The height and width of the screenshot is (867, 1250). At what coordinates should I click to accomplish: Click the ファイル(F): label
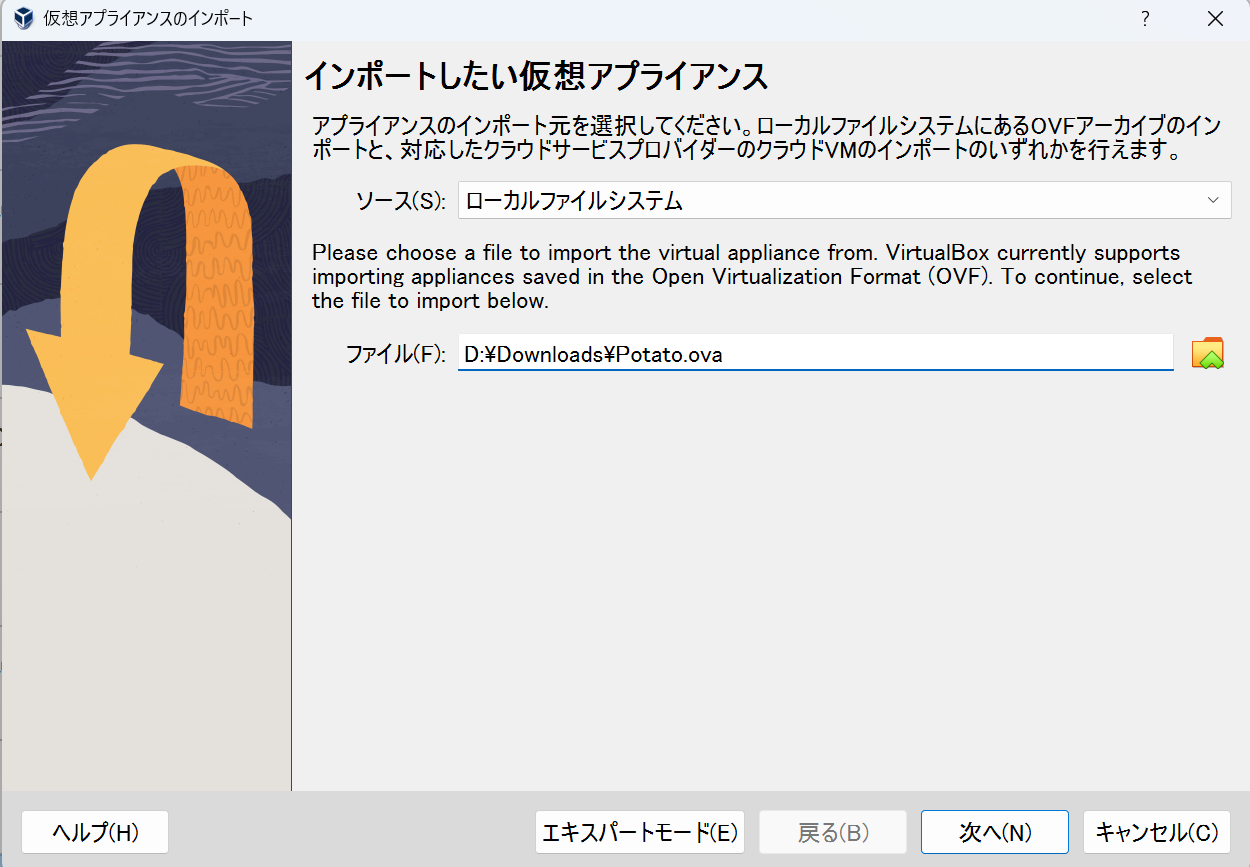tap(395, 354)
